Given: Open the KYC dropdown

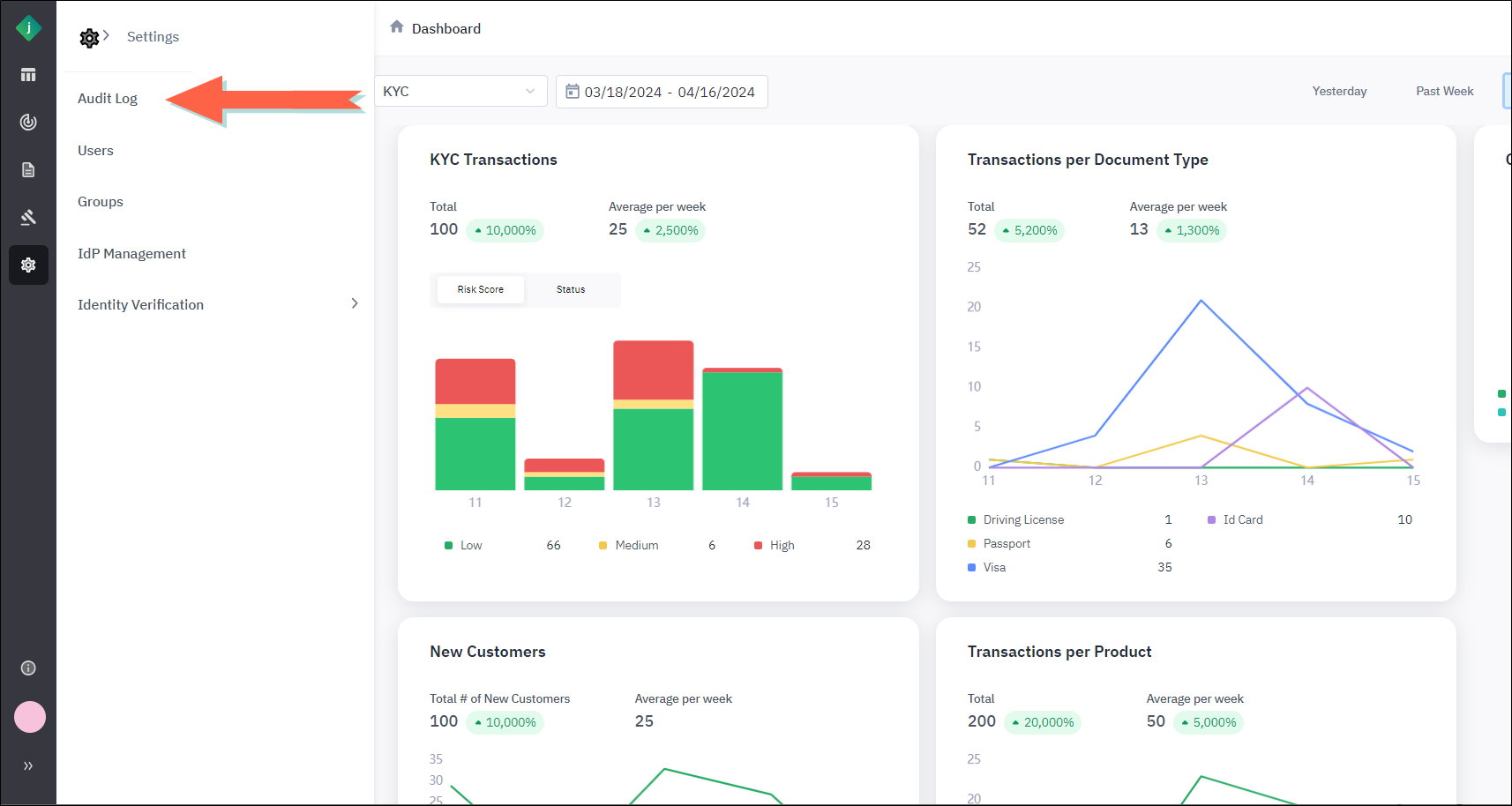Looking at the screenshot, I should (x=460, y=91).
